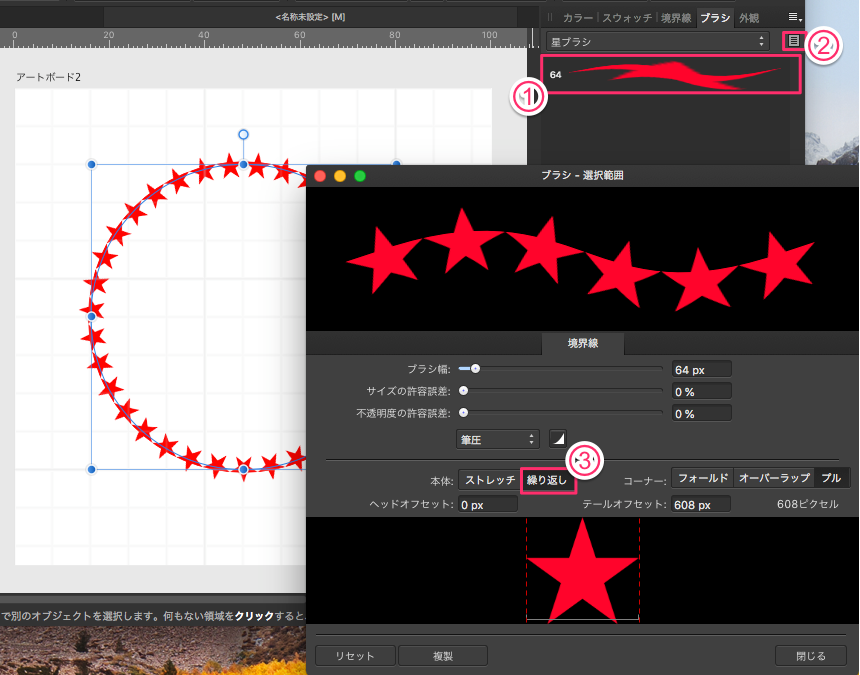Choose フォールド corner style
Viewport: 860px width, 675px height.
pyautogui.click(x=702, y=479)
